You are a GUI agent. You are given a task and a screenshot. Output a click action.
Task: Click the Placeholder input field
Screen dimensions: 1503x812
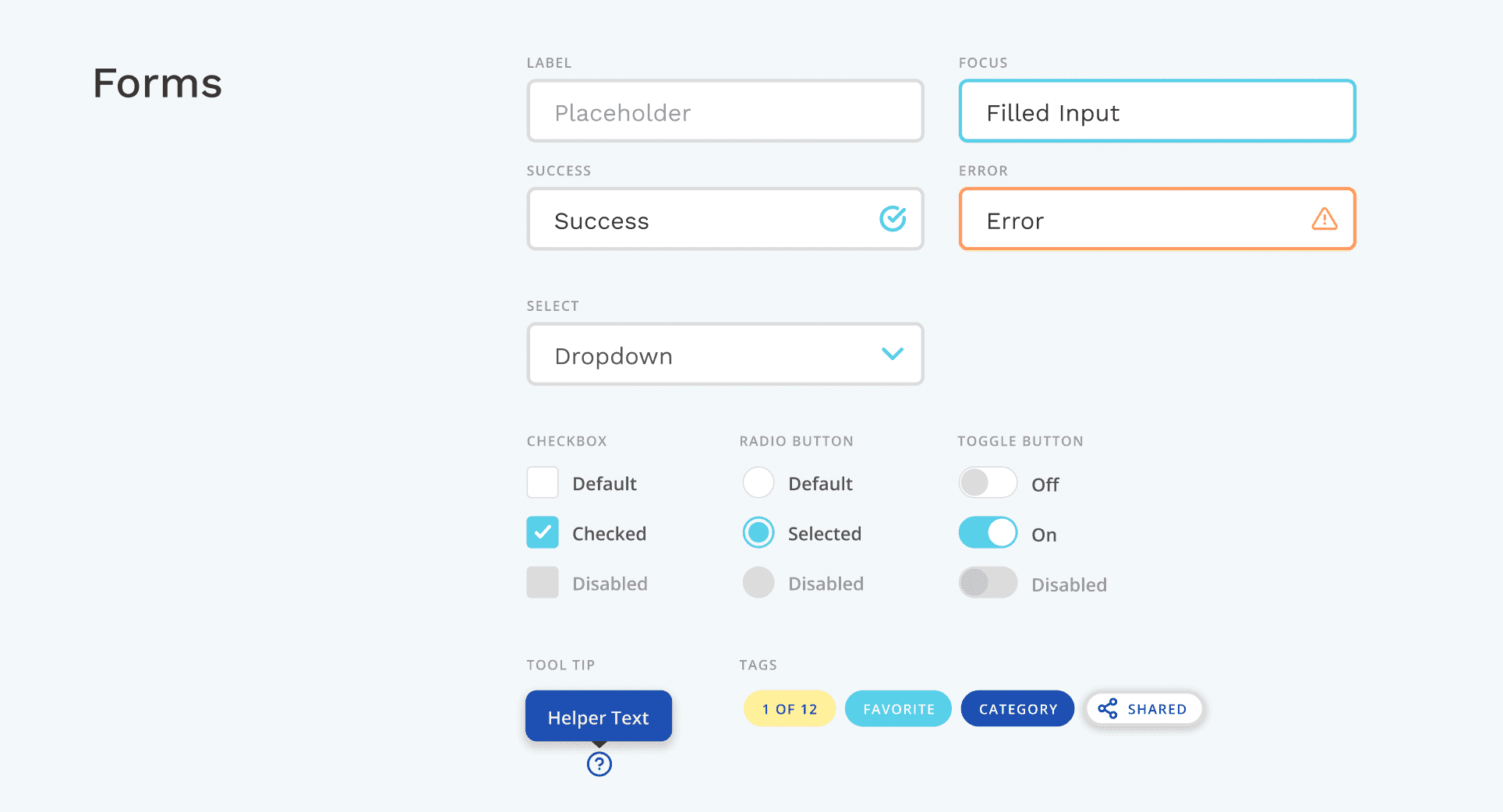point(725,111)
